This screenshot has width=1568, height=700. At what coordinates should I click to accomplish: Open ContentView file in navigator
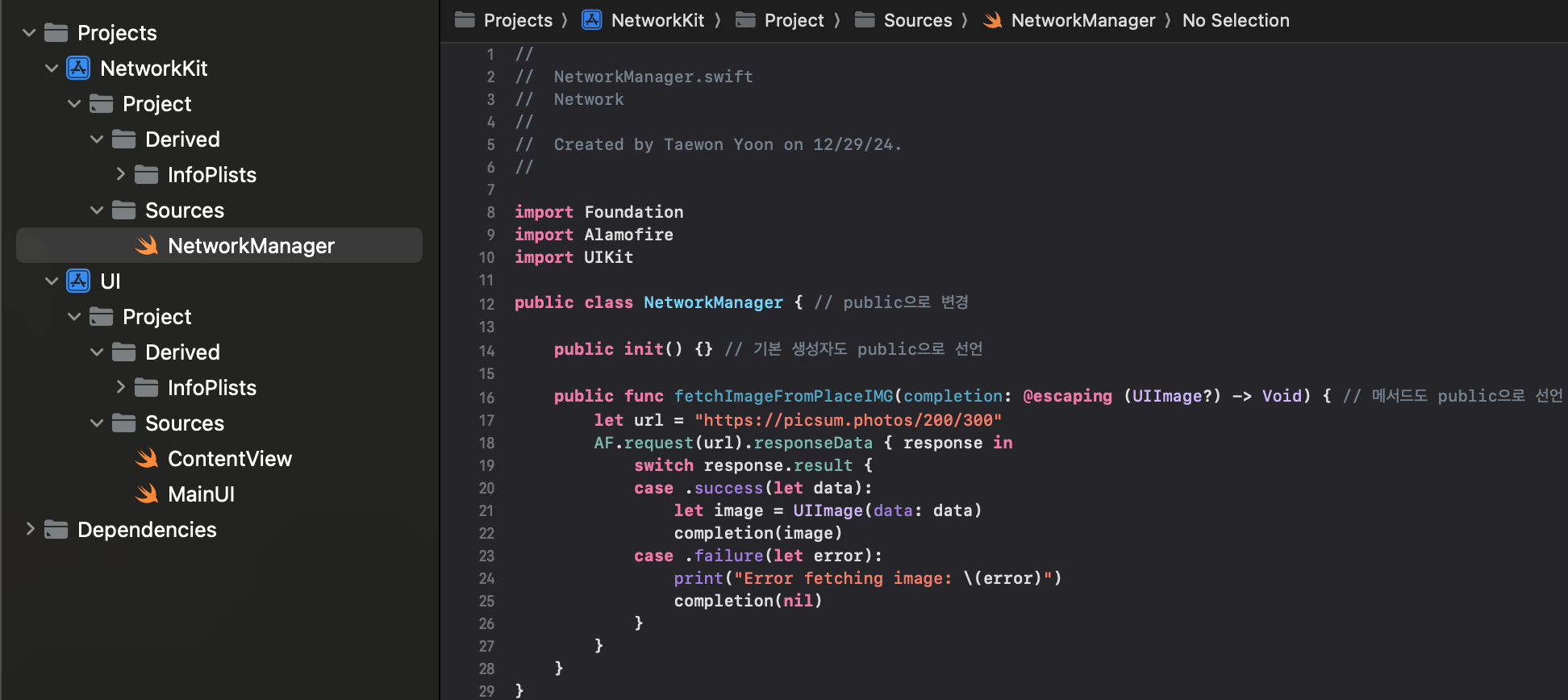tap(229, 459)
